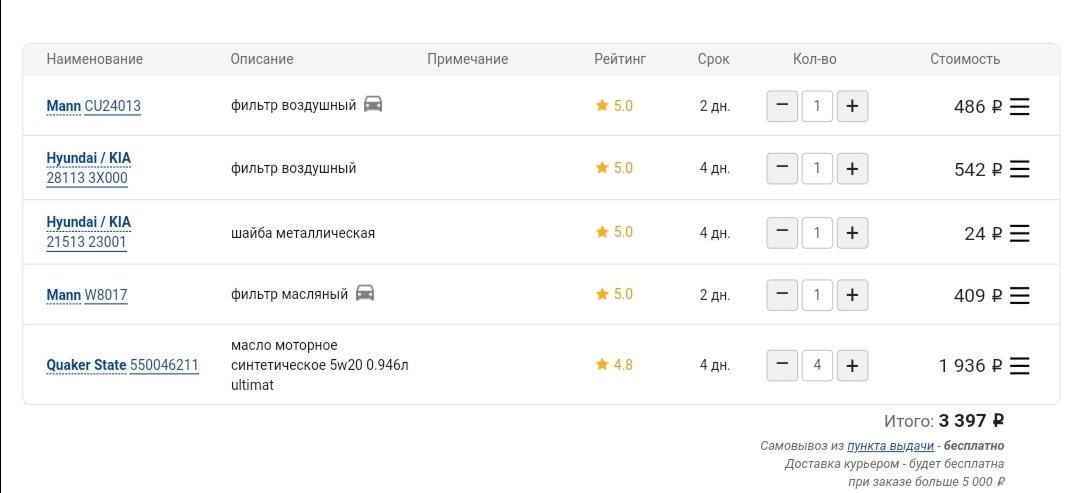The image size is (1080, 493).
Task: Increase quantity of Mann W8017 oil filter
Action: 852,295
